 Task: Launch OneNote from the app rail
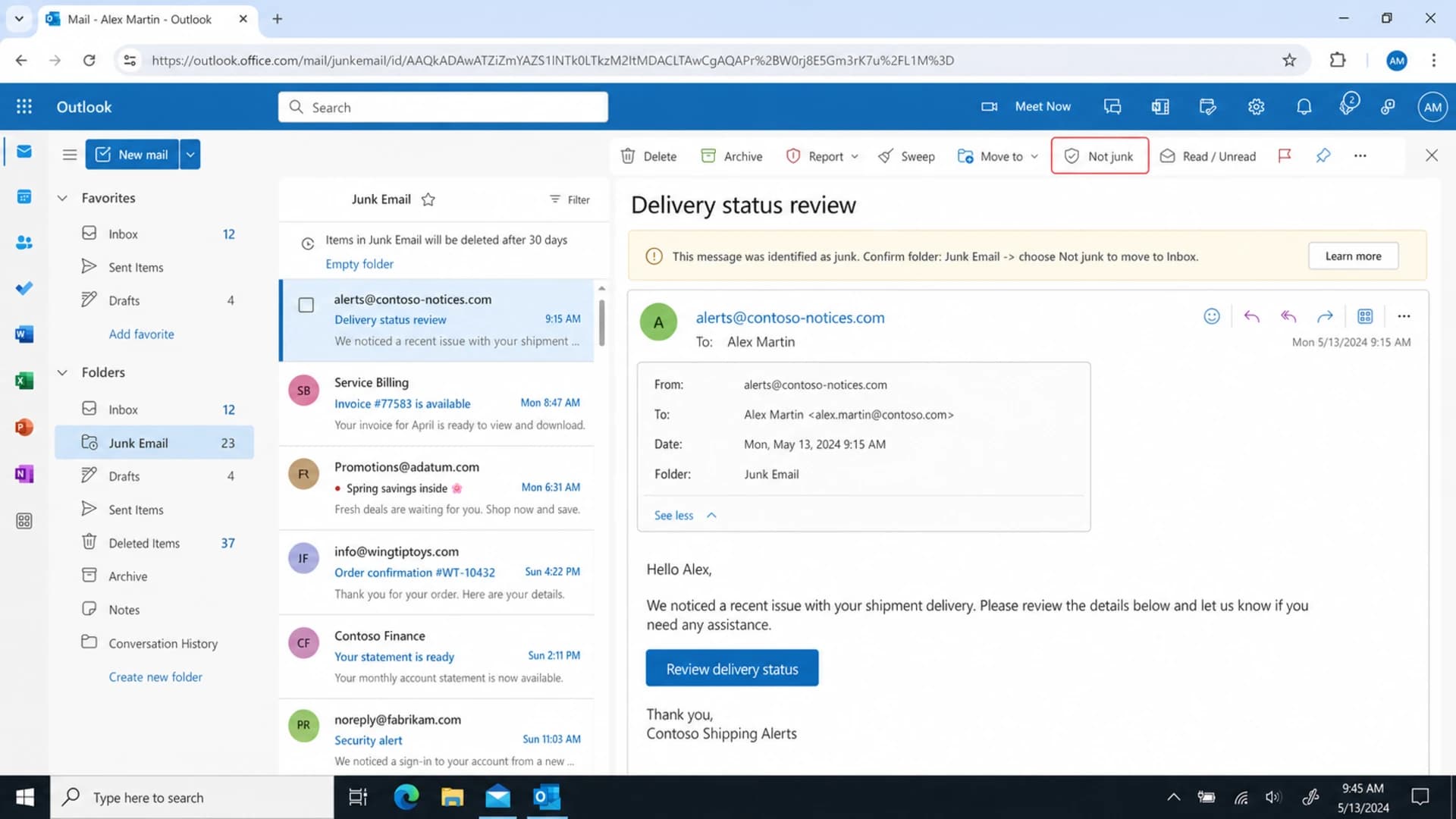click(24, 474)
